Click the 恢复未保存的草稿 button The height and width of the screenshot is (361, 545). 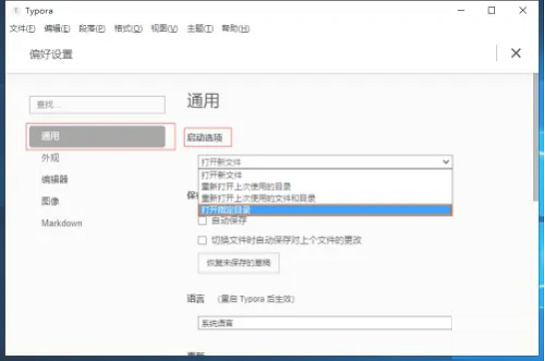click(x=238, y=263)
